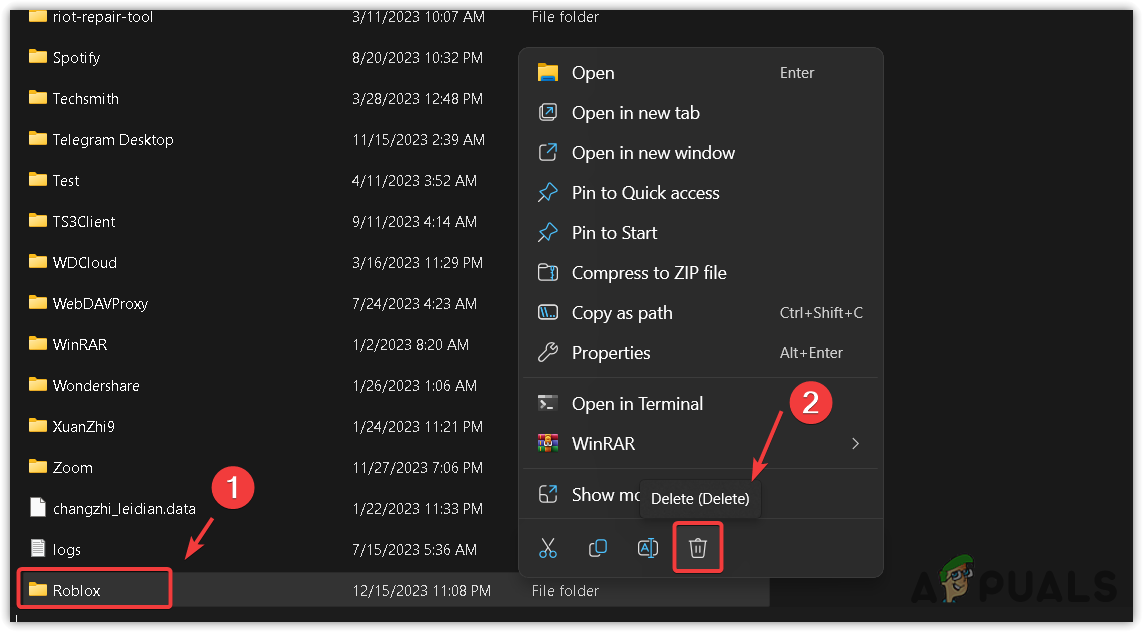Choose Copy as path
Image resolution: width=1143 pixels, height=632 pixels.
tap(622, 313)
